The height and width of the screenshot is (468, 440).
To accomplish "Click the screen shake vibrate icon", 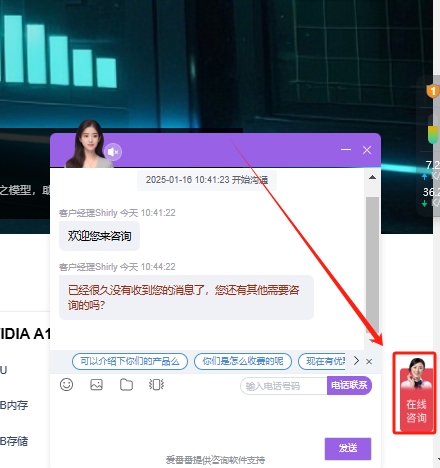I will [x=156, y=385].
